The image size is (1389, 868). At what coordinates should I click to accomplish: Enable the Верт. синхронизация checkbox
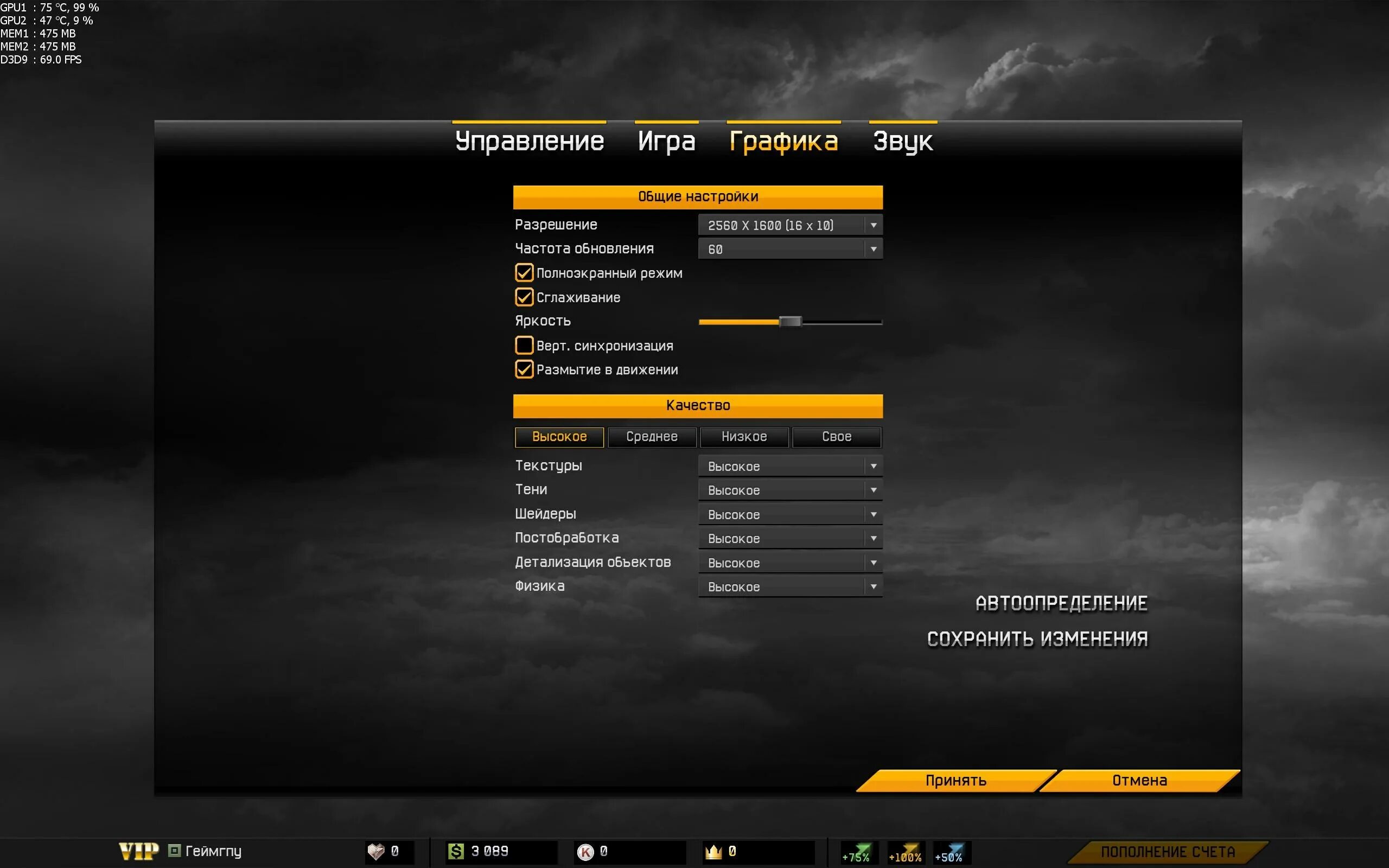click(x=524, y=345)
